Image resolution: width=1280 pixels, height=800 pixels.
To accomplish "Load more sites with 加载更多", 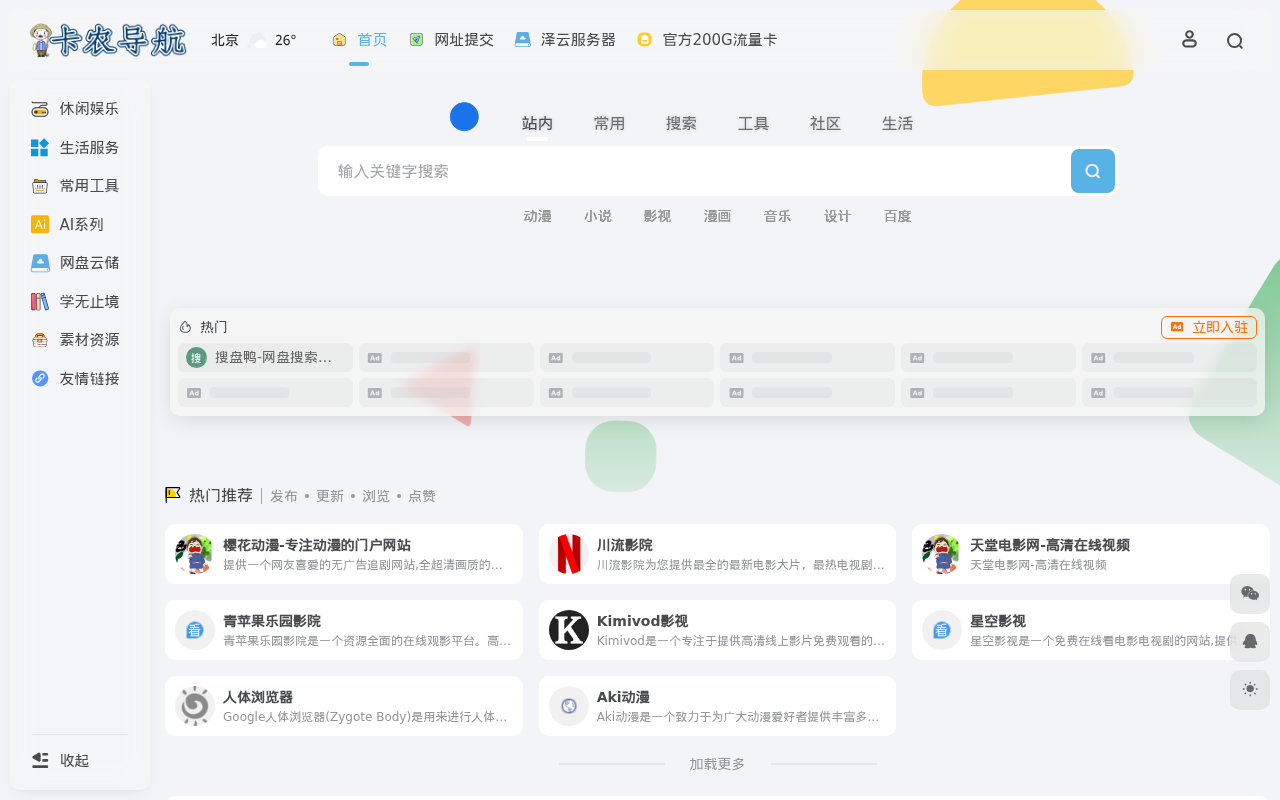I will pyautogui.click(x=717, y=764).
